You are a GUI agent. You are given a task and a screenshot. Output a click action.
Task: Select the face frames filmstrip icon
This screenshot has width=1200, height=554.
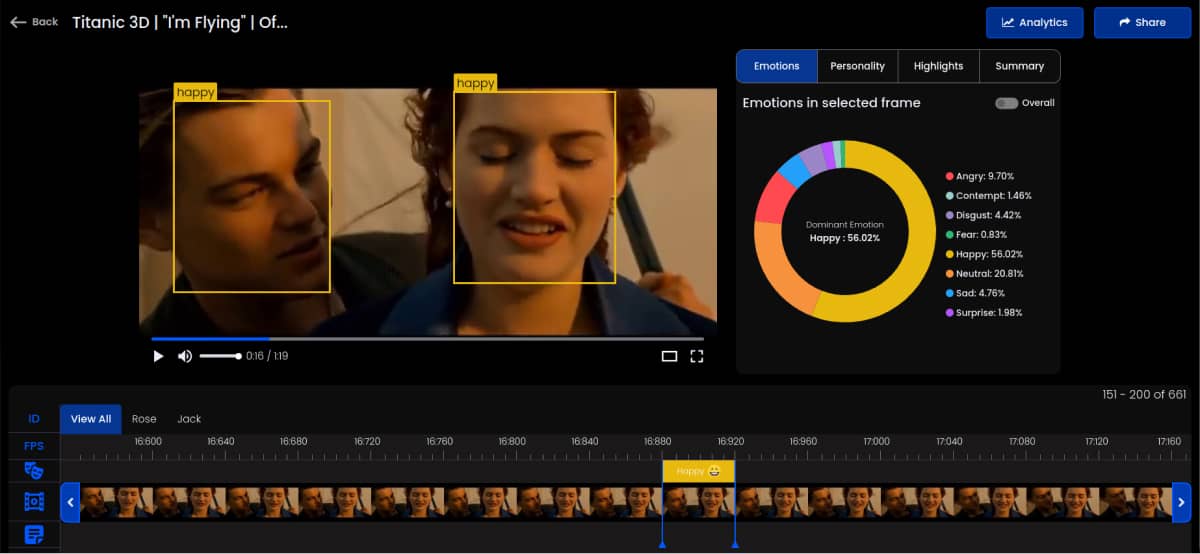tap(34, 502)
